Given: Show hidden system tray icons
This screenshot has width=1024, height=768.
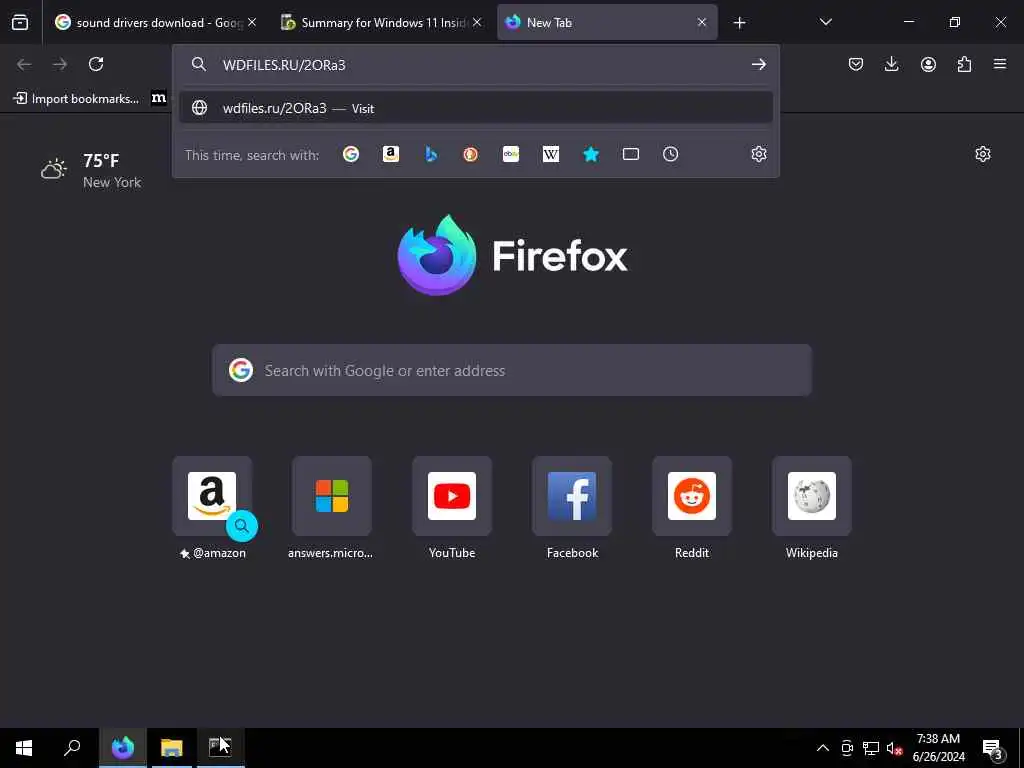Looking at the screenshot, I should [x=823, y=748].
